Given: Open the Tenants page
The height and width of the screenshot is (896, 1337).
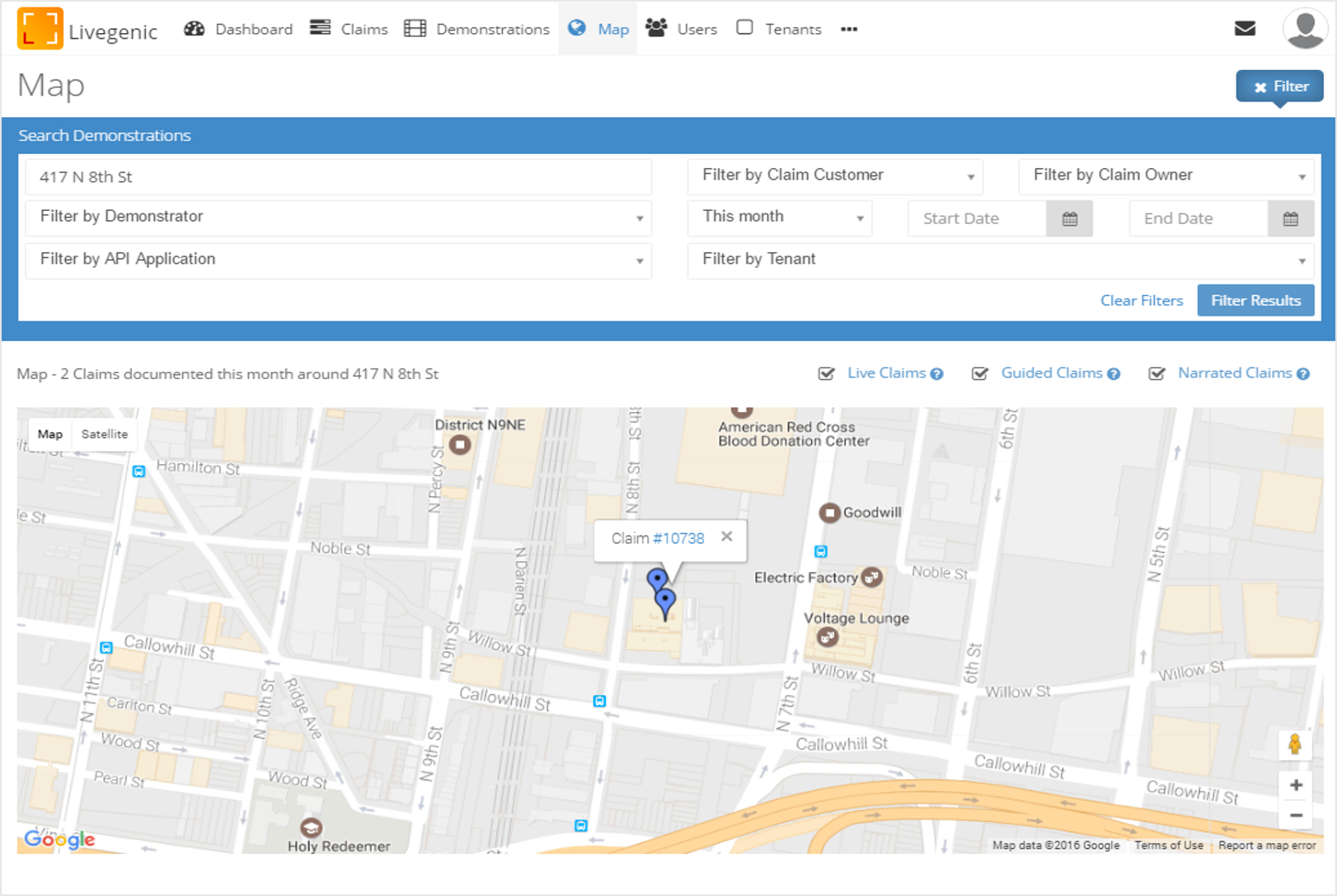Looking at the screenshot, I should [x=778, y=29].
